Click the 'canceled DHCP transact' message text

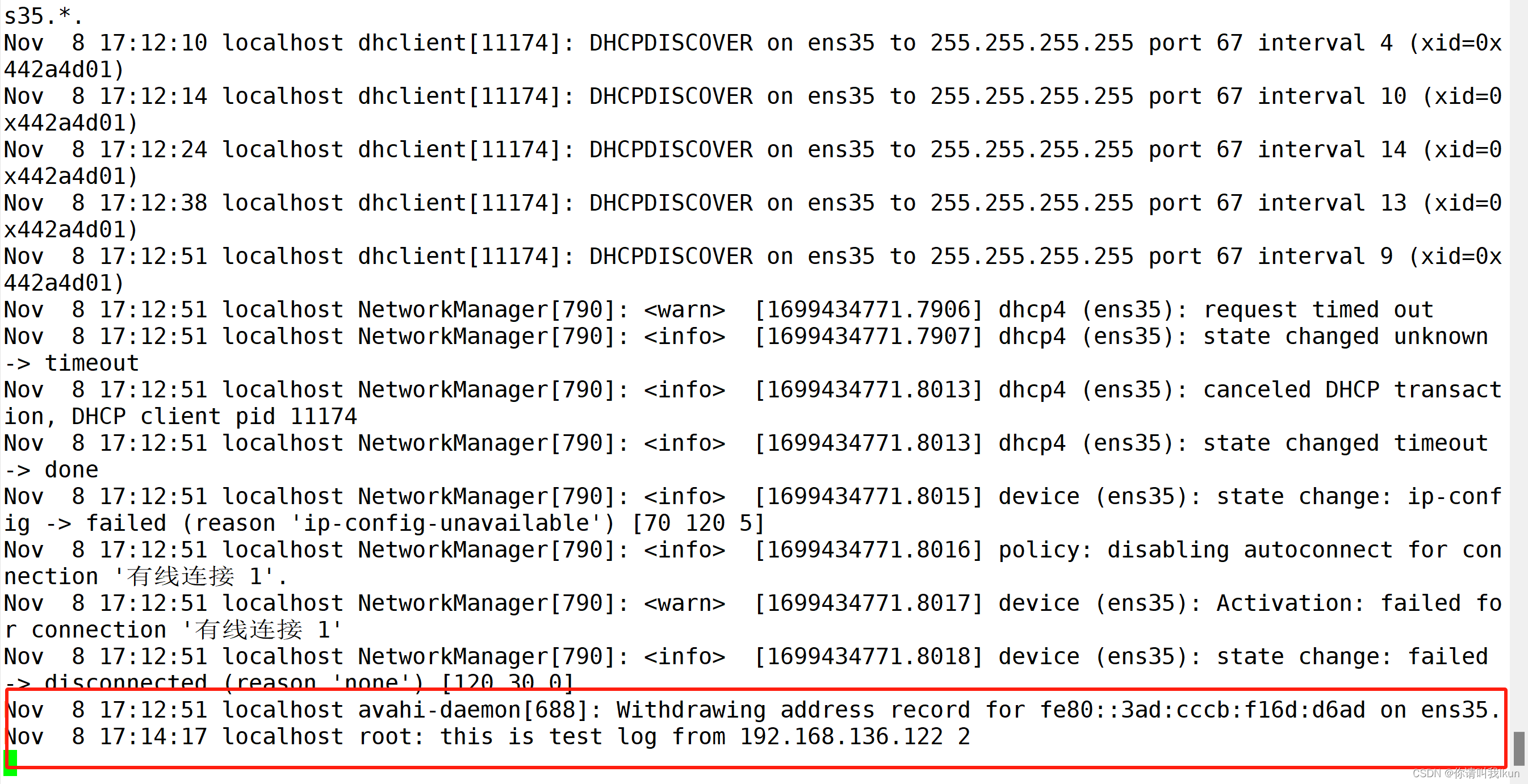click(1353, 389)
